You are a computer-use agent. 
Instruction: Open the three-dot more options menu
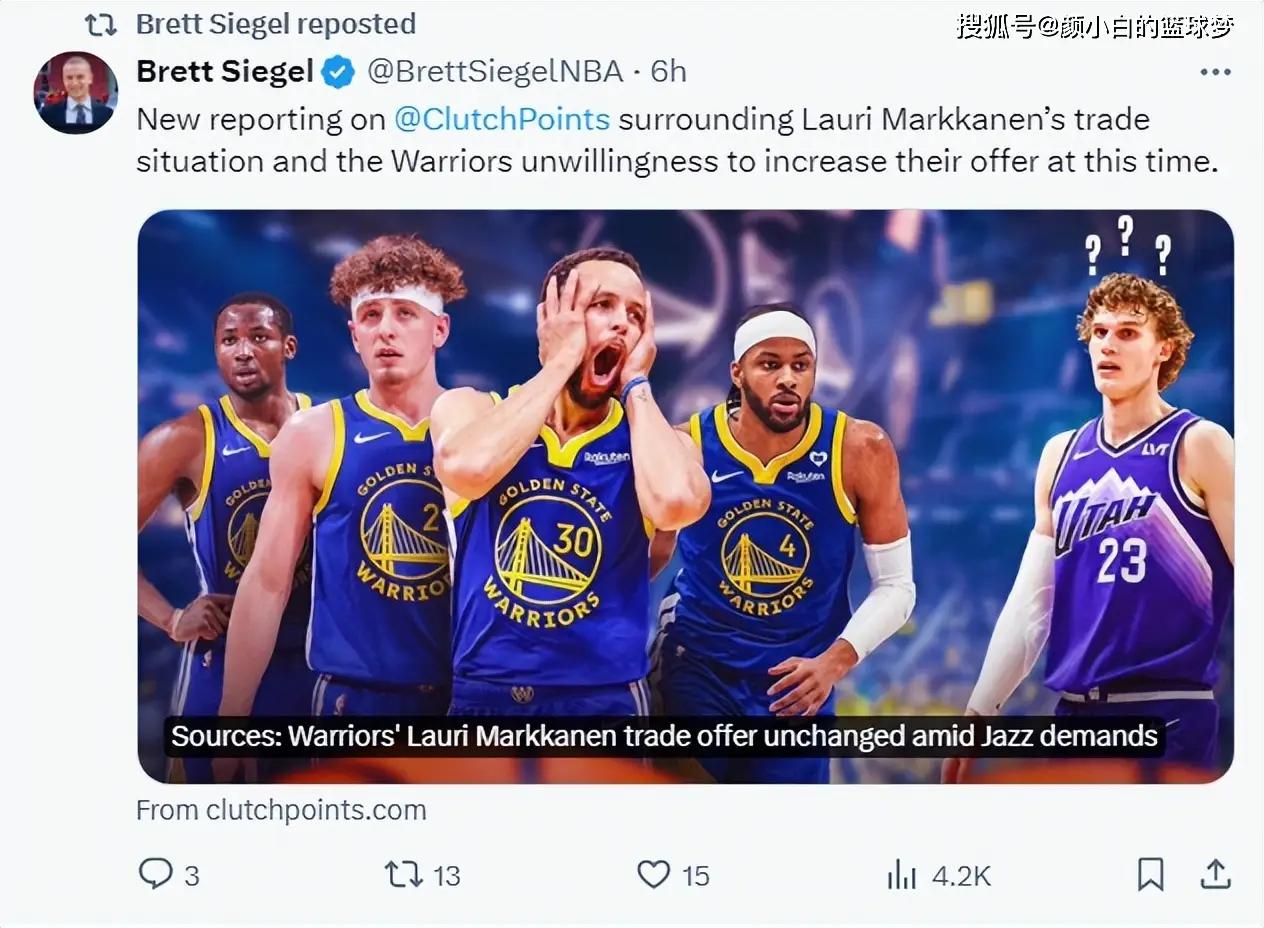click(x=1215, y=72)
